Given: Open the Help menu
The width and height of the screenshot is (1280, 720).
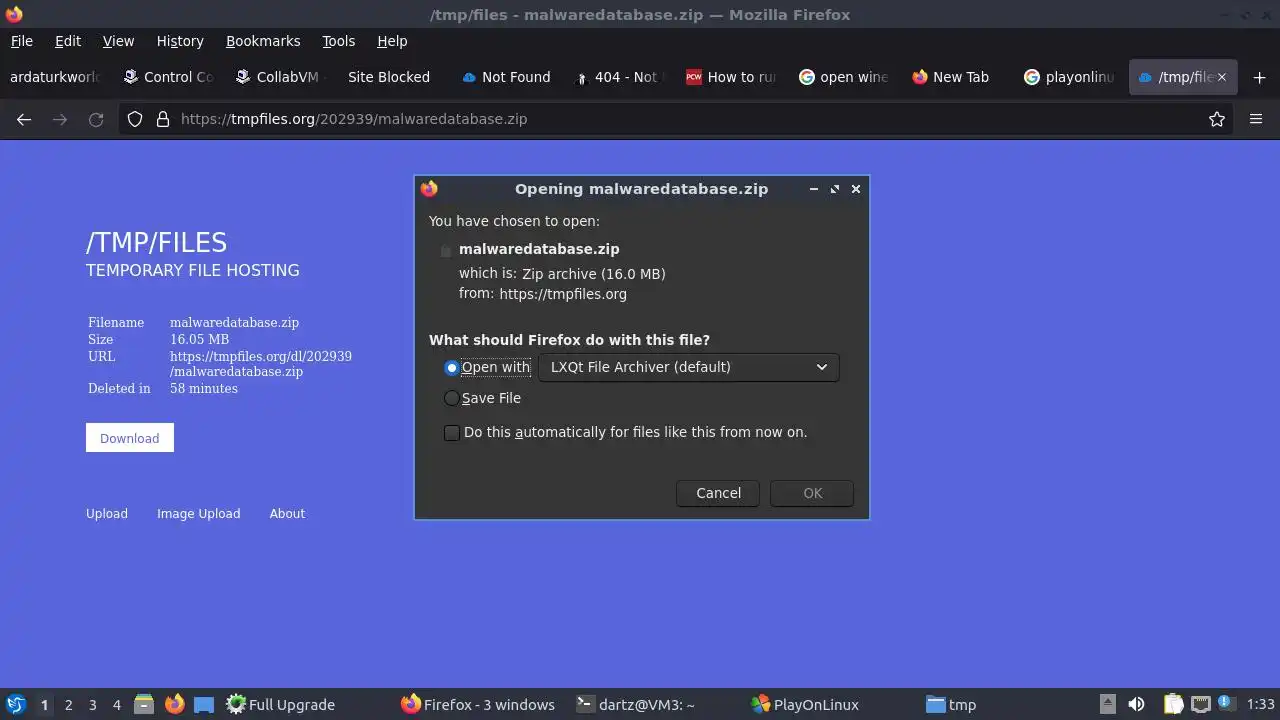Looking at the screenshot, I should pos(392,41).
